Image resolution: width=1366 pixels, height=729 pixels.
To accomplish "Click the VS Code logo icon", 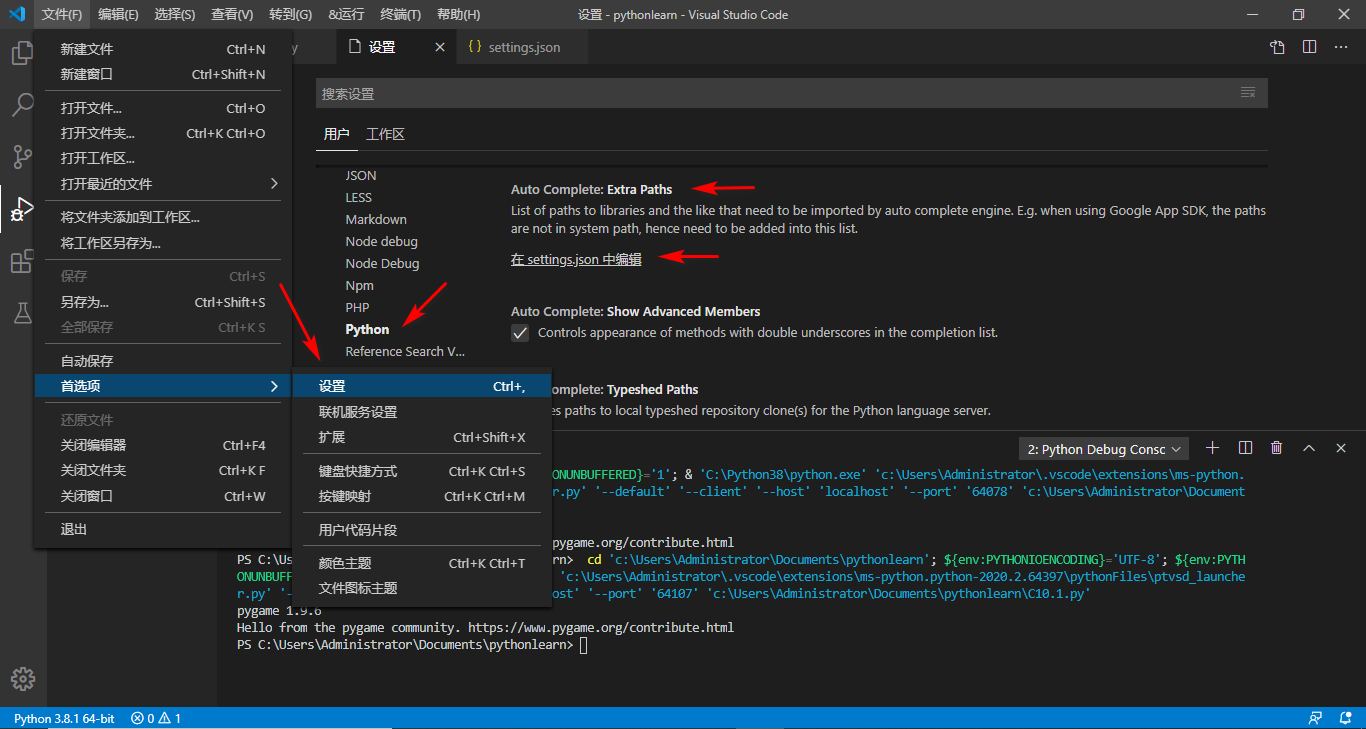I will (17, 14).
